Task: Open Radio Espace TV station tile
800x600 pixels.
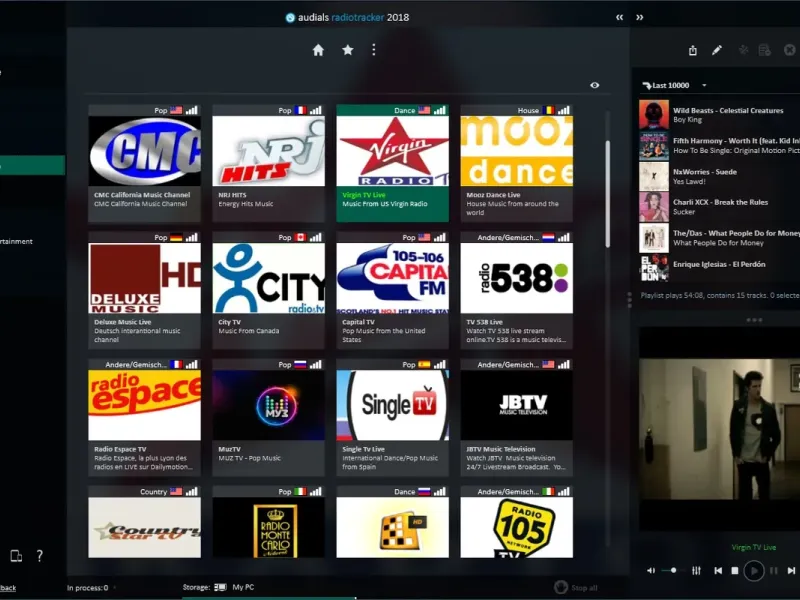Action: pos(144,417)
